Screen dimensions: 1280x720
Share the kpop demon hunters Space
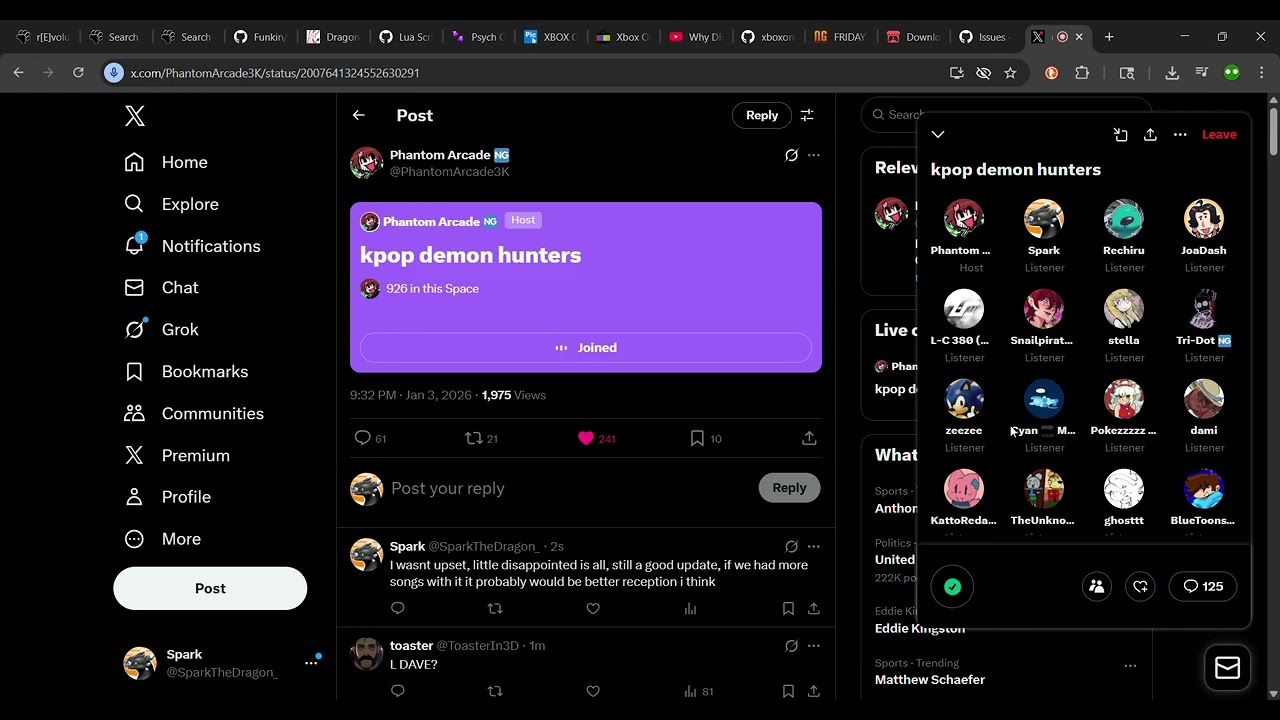click(x=1150, y=135)
